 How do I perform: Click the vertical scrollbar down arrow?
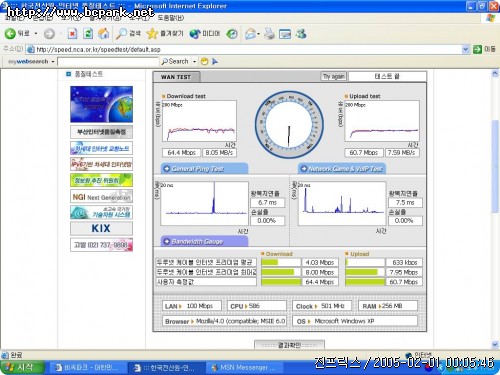pyautogui.click(x=495, y=344)
